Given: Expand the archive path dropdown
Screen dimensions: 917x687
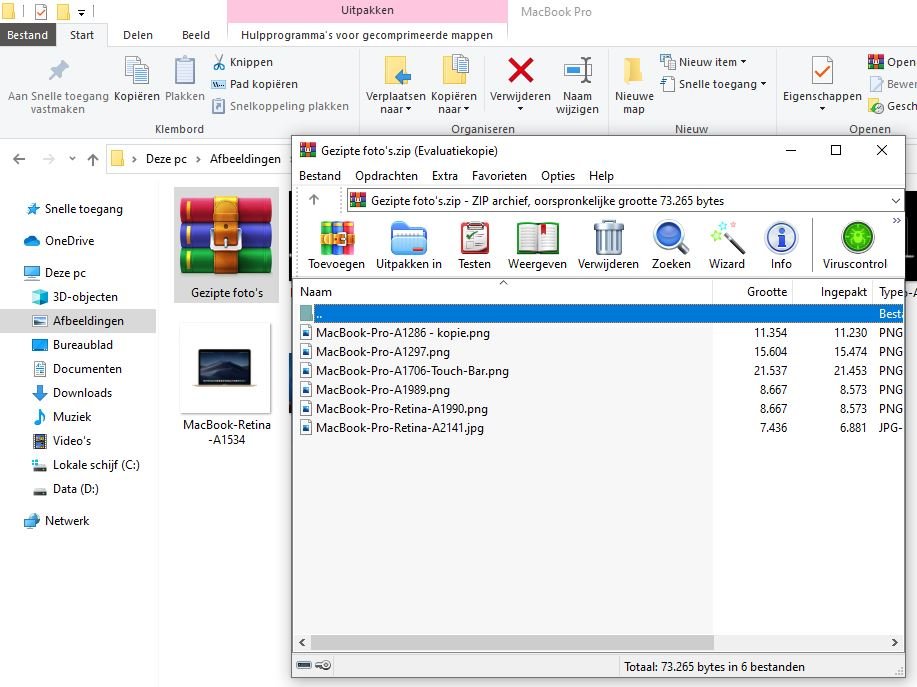Looking at the screenshot, I should click(x=895, y=201).
